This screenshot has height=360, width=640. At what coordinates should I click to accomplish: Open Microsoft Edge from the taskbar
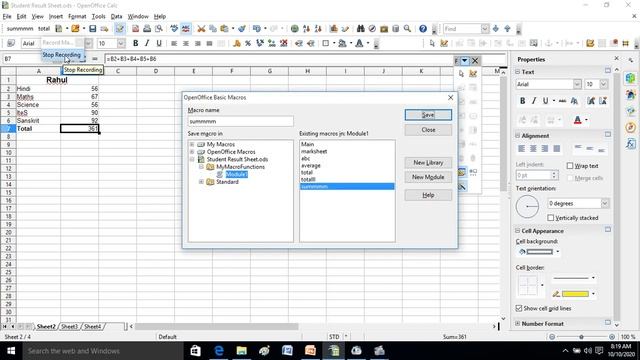(219, 351)
